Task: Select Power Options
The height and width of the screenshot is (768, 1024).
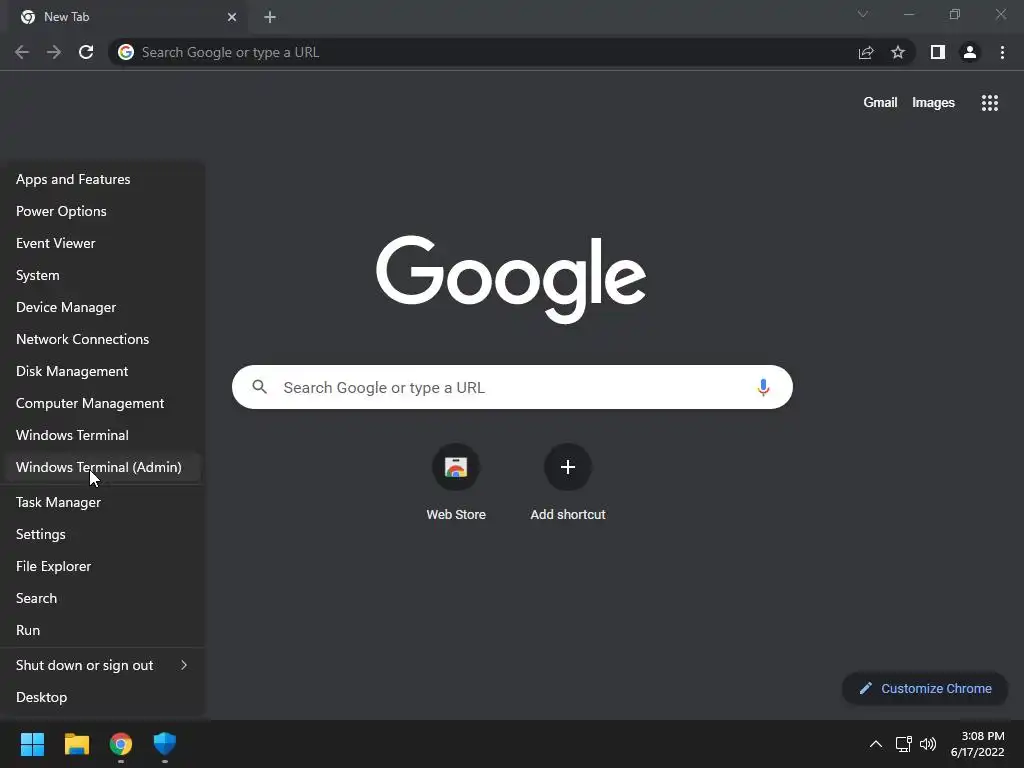Action: tap(103, 211)
